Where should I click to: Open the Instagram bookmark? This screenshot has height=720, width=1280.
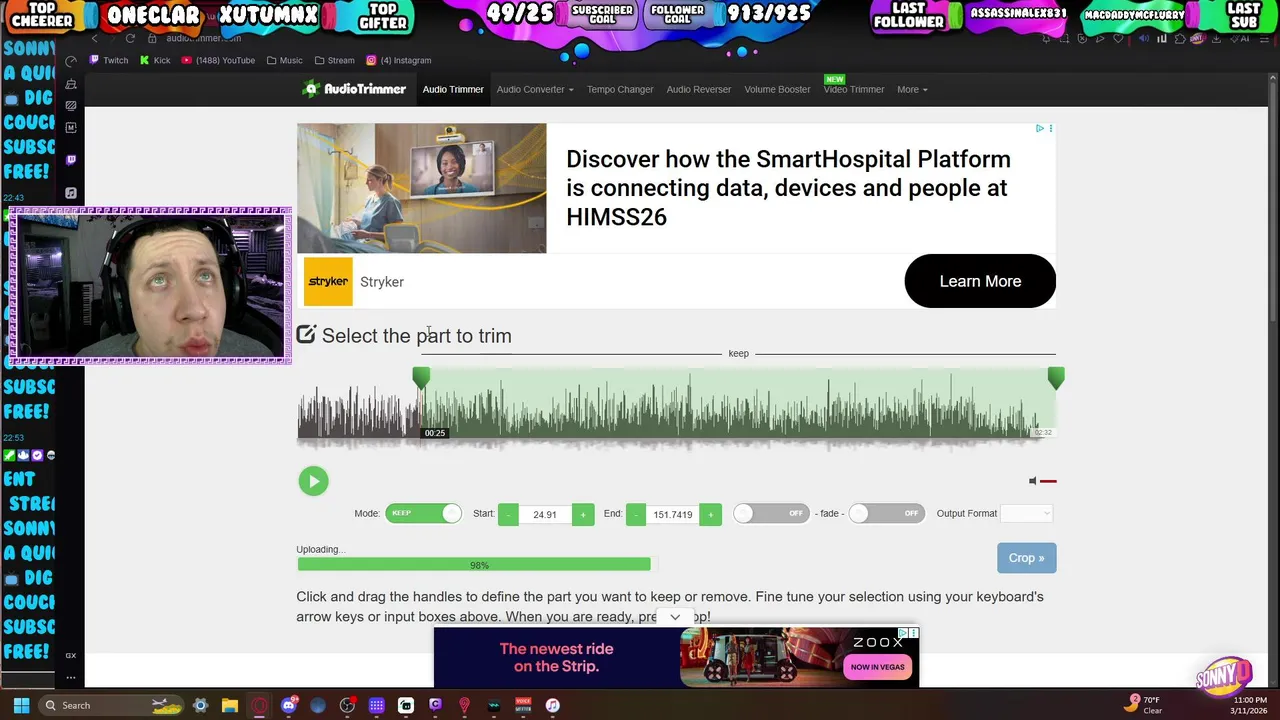[x=399, y=60]
